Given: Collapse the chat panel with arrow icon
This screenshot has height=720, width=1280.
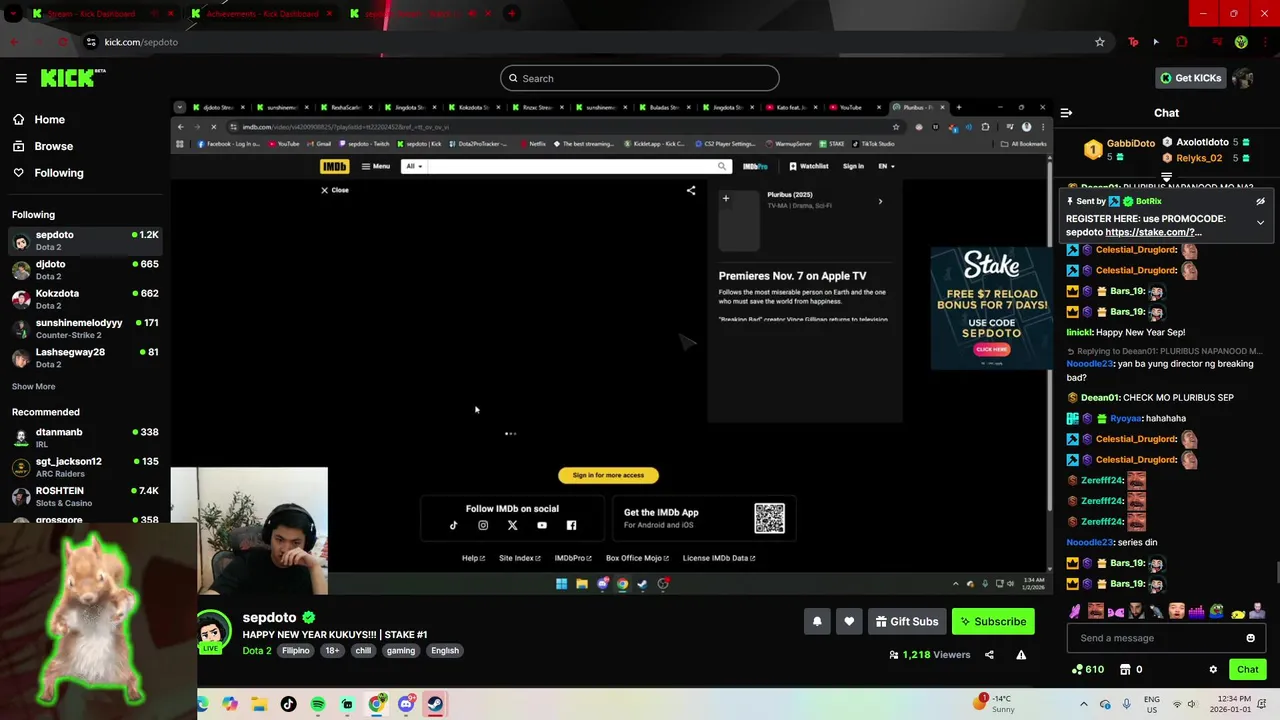Looking at the screenshot, I should click(1066, 113).
